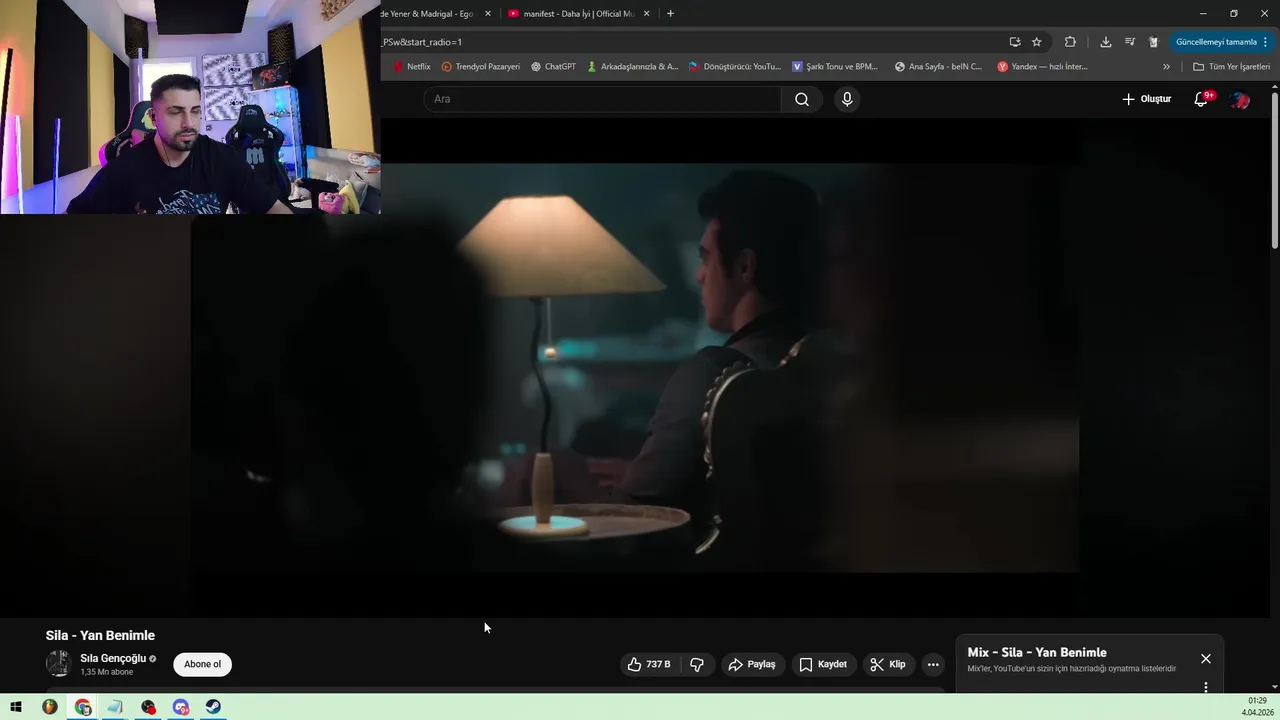The height and width of the screenshot is (720, 1280).
Task: Focus the YouTube Ara search box
Action: (x=602, y=99)
